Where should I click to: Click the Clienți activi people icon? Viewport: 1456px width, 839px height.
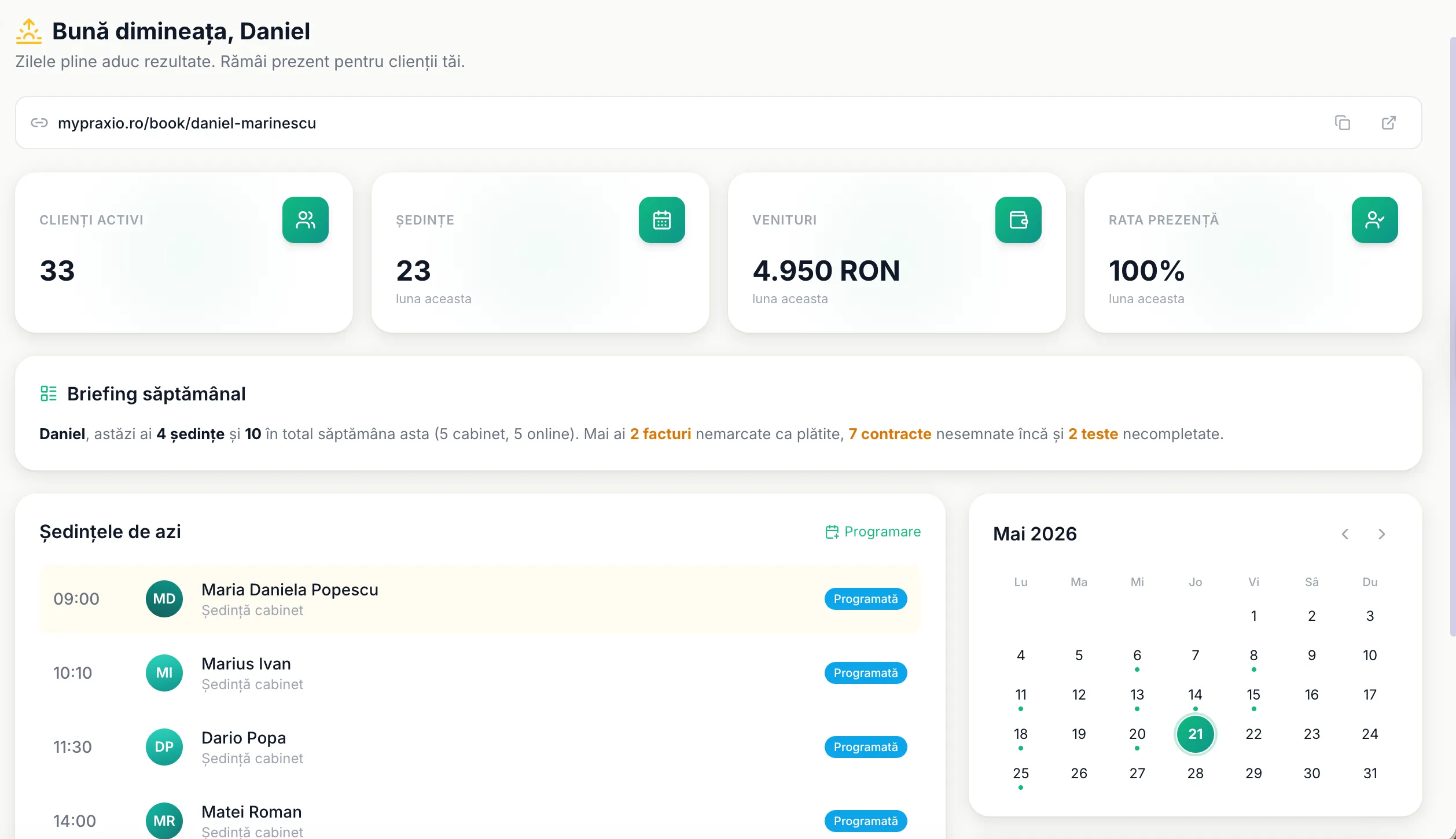point(306,220)
